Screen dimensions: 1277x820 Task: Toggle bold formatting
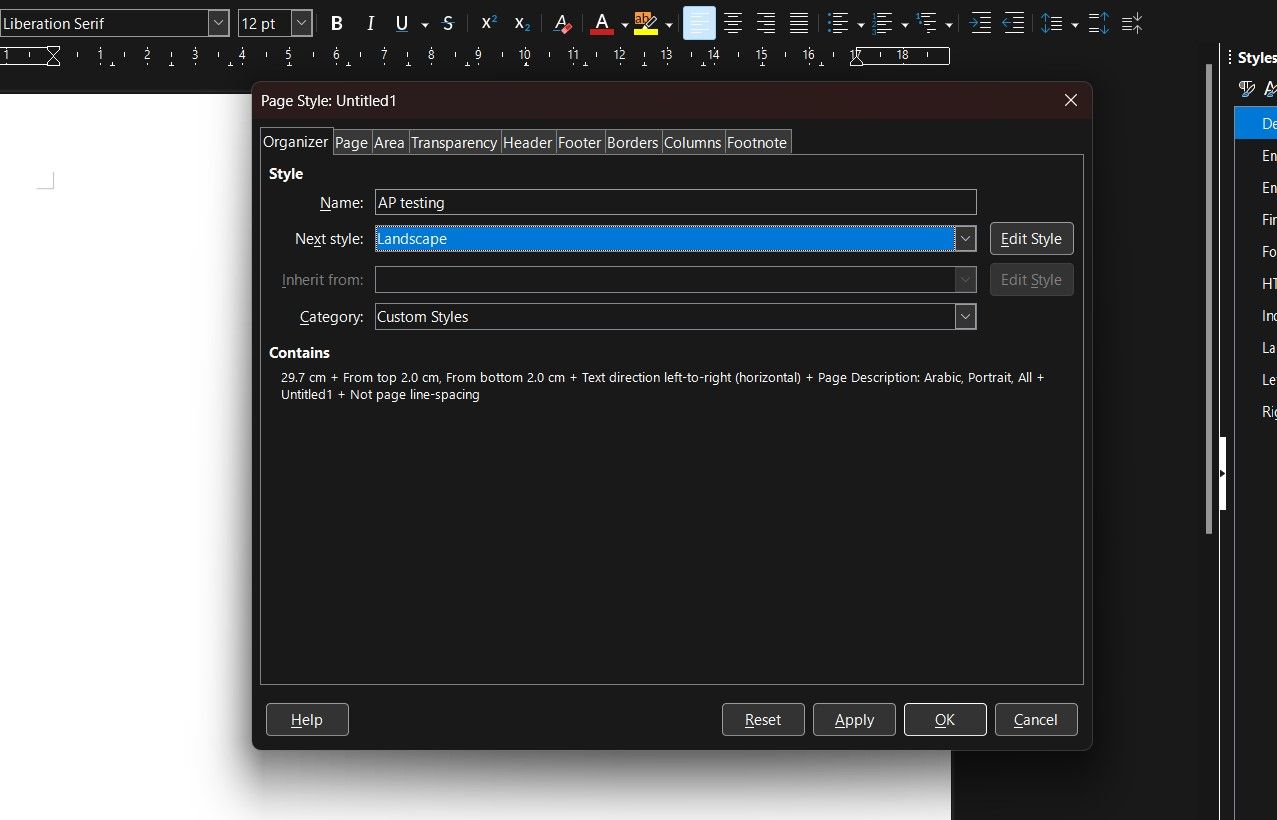coord(336,23)
